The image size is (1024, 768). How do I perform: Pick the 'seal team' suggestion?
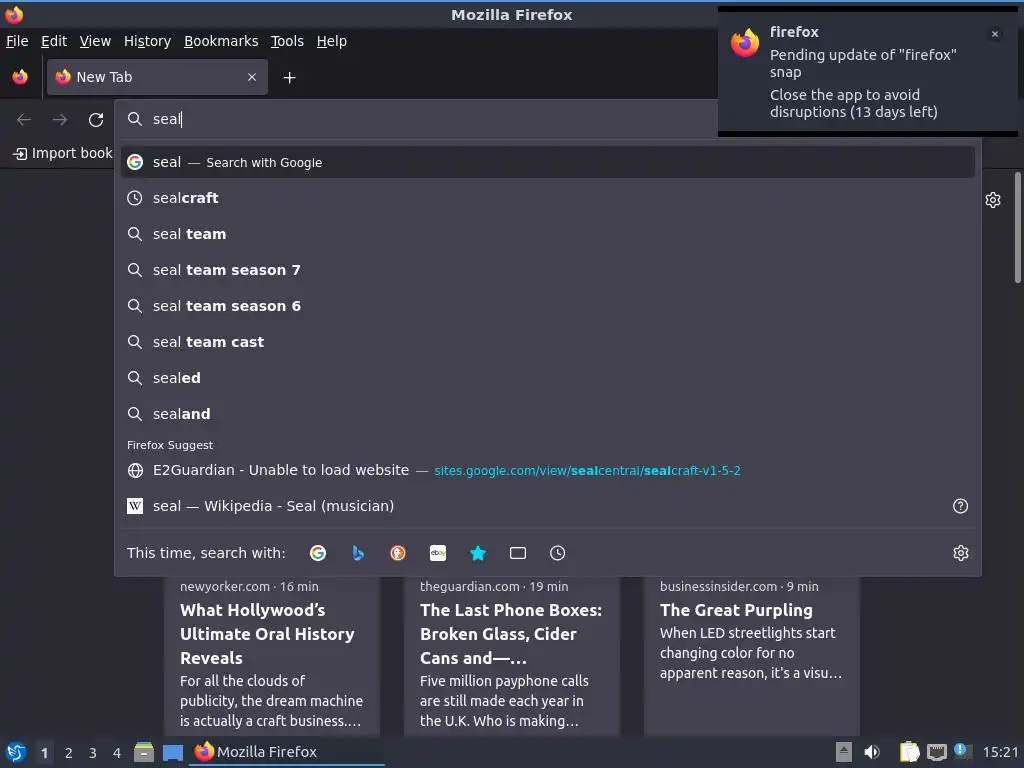pos(547,234)
